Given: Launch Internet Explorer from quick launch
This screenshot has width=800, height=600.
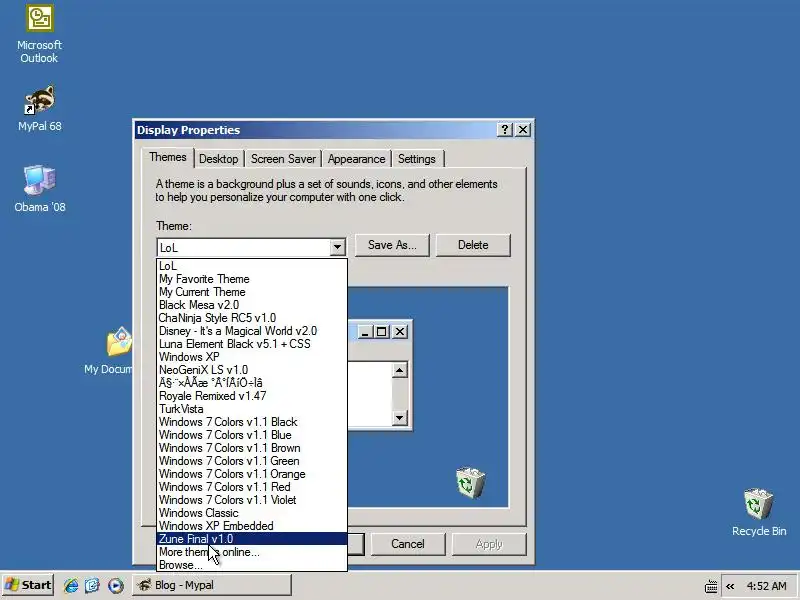Looking at the screenshot, I should [x=71, y=585].
